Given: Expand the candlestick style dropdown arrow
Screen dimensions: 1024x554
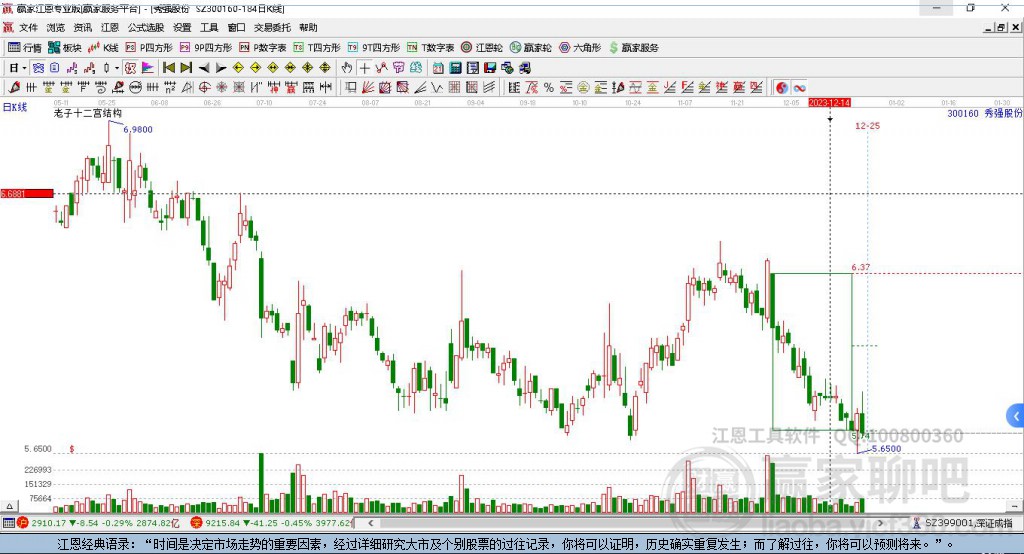Looking at the screenshot, I should [x=117, y=68].
